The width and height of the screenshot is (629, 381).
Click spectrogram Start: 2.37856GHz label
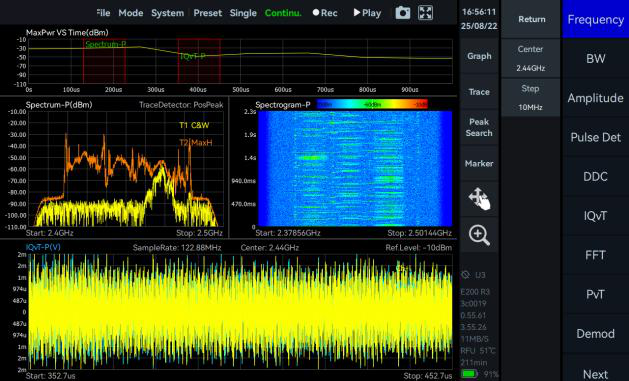pyautogui.click(x=288, y=233)
